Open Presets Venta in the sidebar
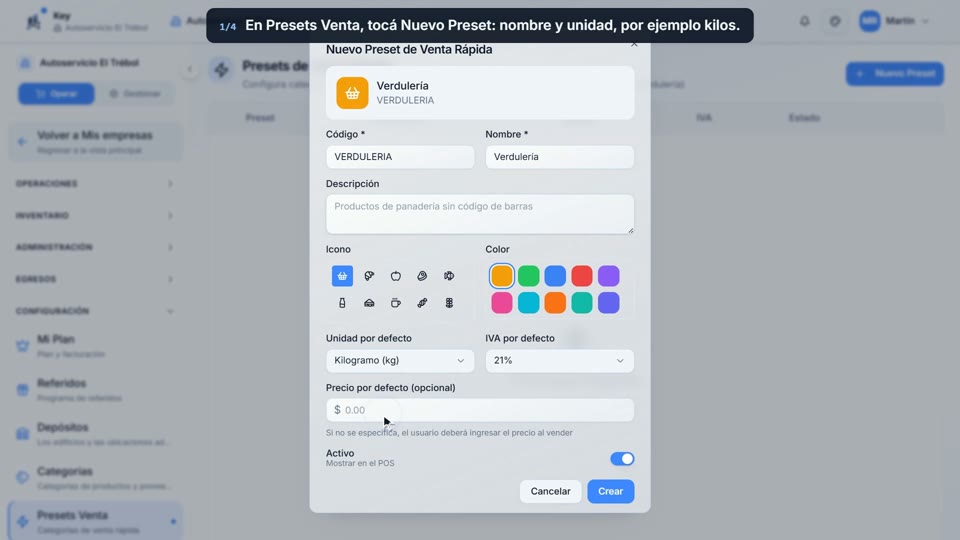 [95, 522]
